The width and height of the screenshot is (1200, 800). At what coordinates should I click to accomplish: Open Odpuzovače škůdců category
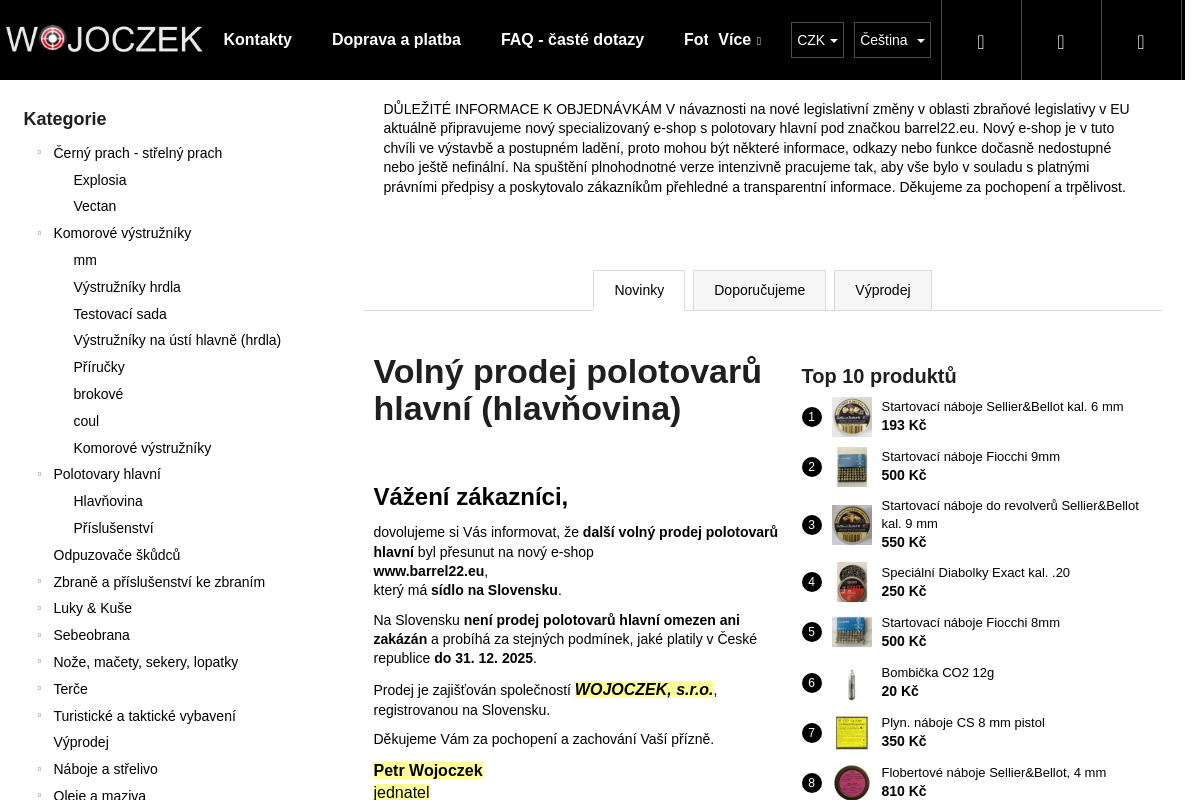[x=117, y=555]
